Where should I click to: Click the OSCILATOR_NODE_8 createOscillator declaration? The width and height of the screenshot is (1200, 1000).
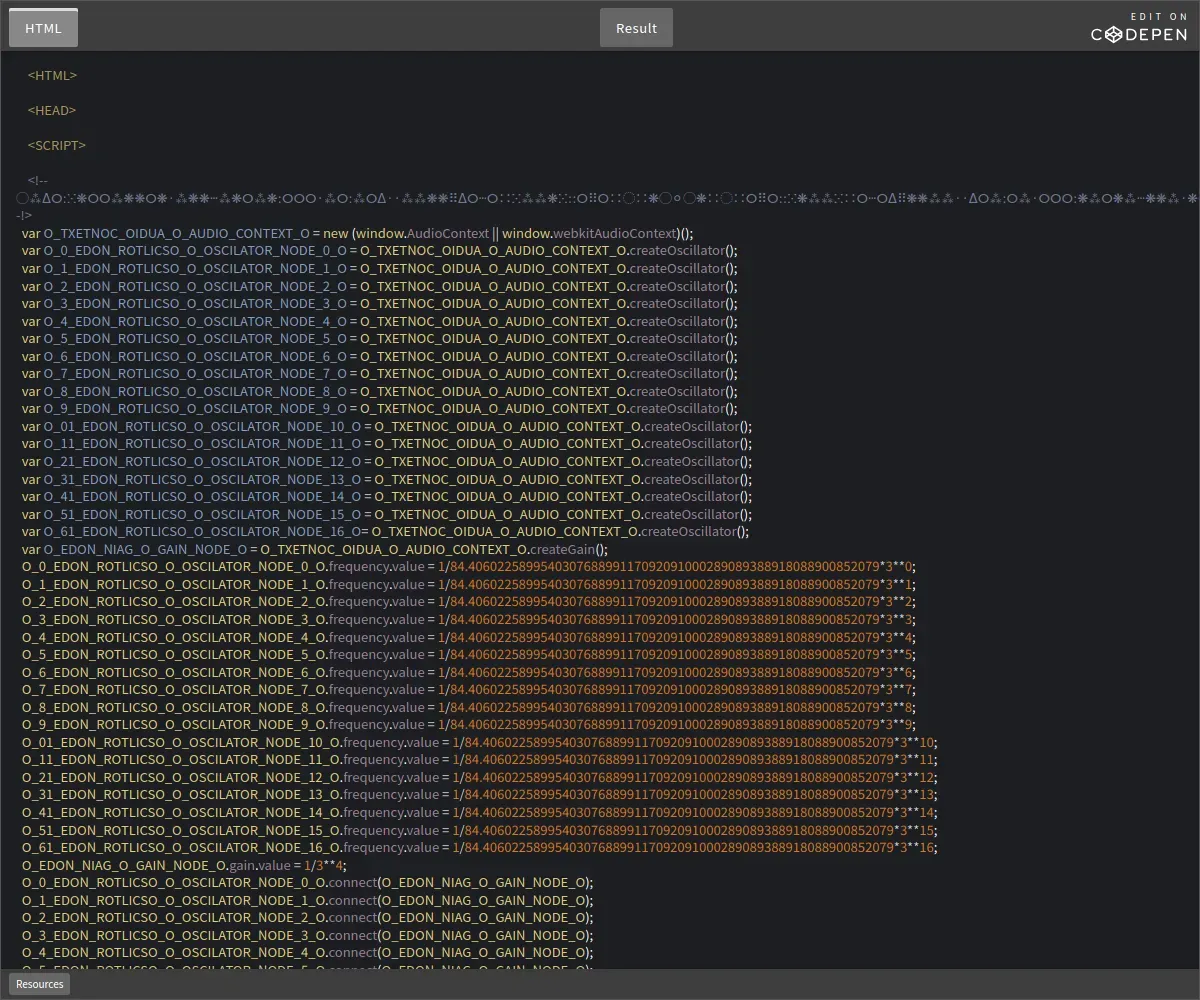380,391
